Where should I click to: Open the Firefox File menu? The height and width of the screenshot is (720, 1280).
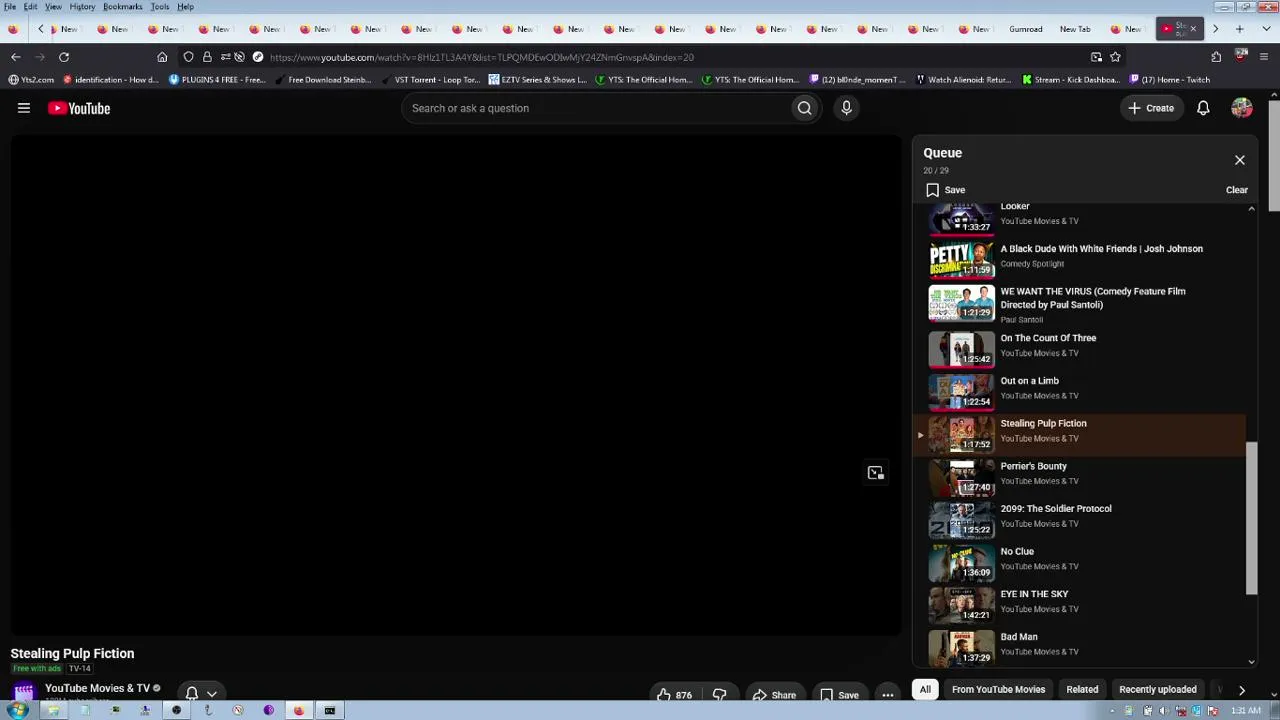(9, 7)
